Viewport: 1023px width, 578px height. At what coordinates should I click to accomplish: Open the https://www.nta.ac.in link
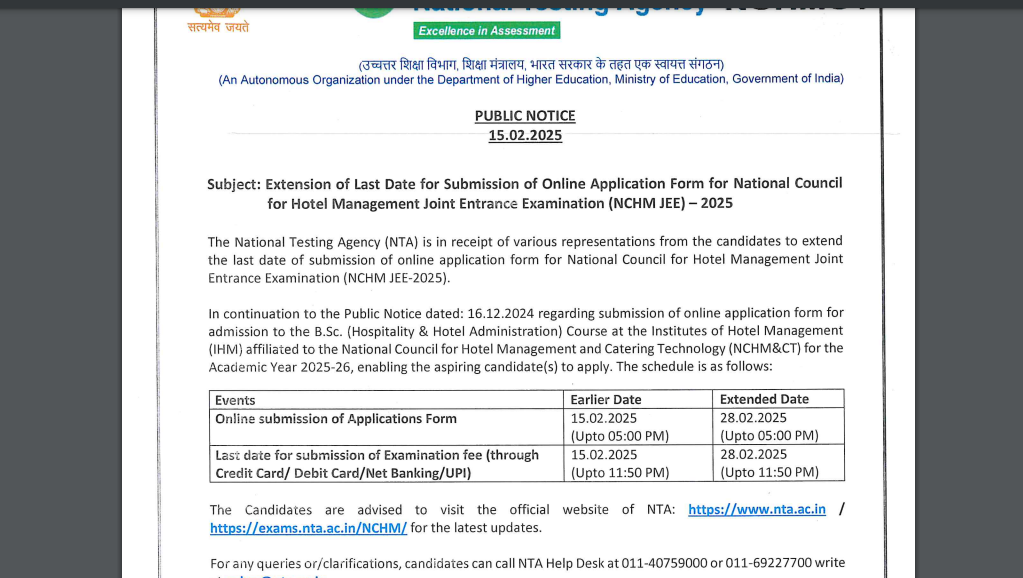pyautogui.click(x=757, y=509)
